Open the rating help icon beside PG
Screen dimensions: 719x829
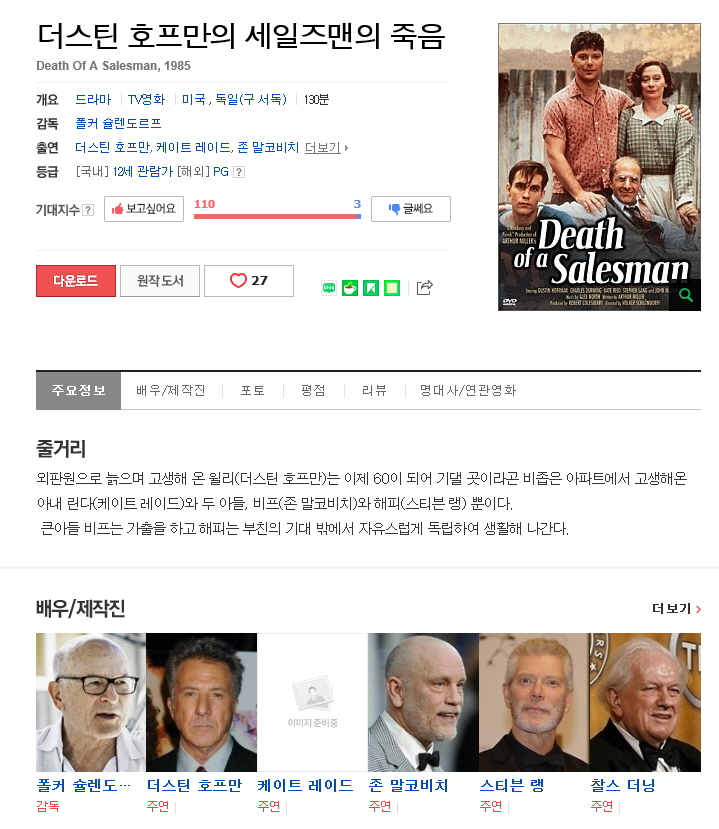click(239, 172)
